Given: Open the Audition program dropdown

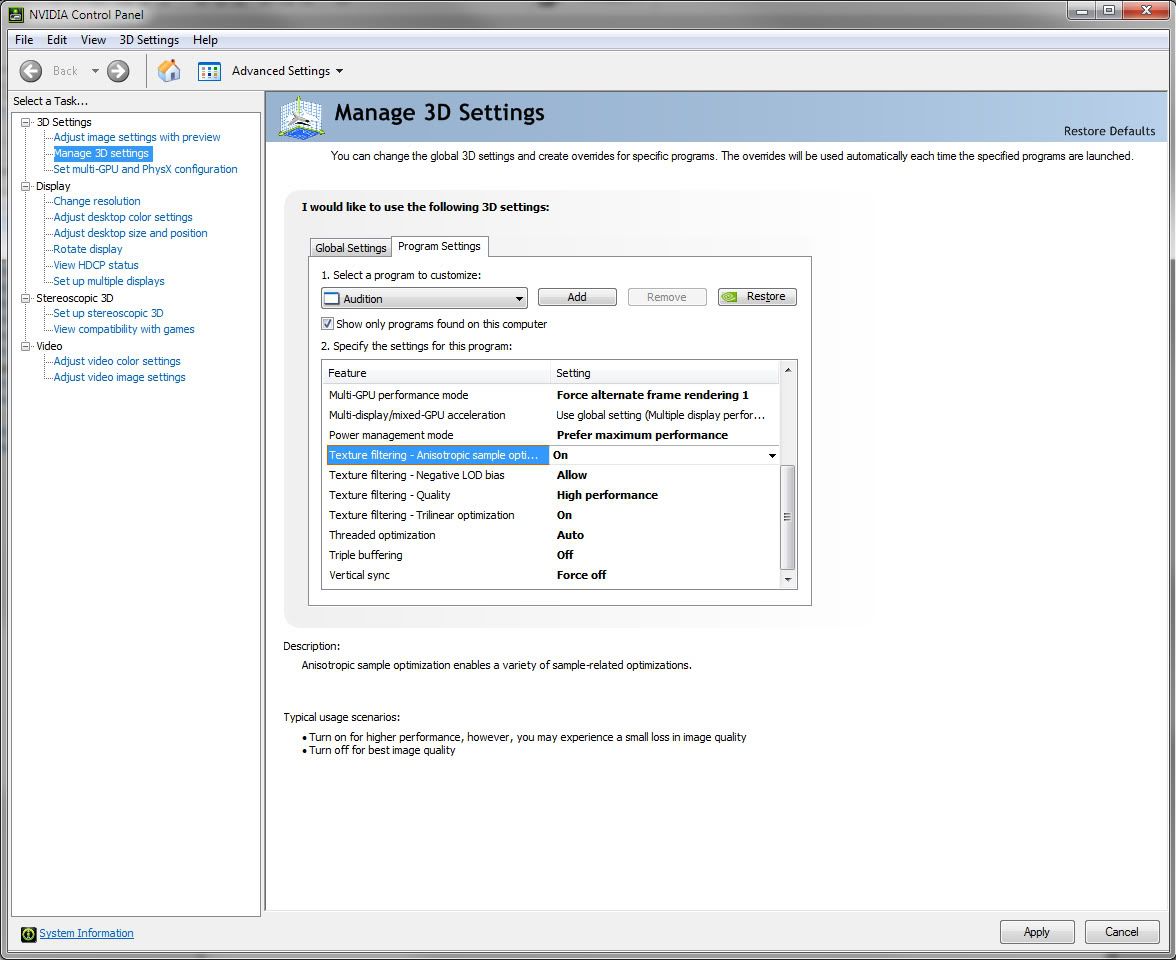Looking at the screenshot, I should (519, 299).
